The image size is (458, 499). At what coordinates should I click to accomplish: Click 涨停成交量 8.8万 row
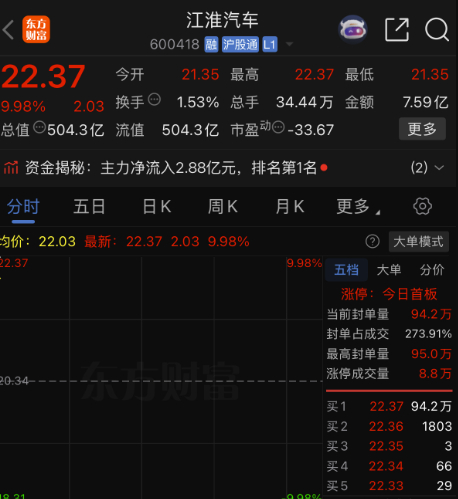point(389,374)
